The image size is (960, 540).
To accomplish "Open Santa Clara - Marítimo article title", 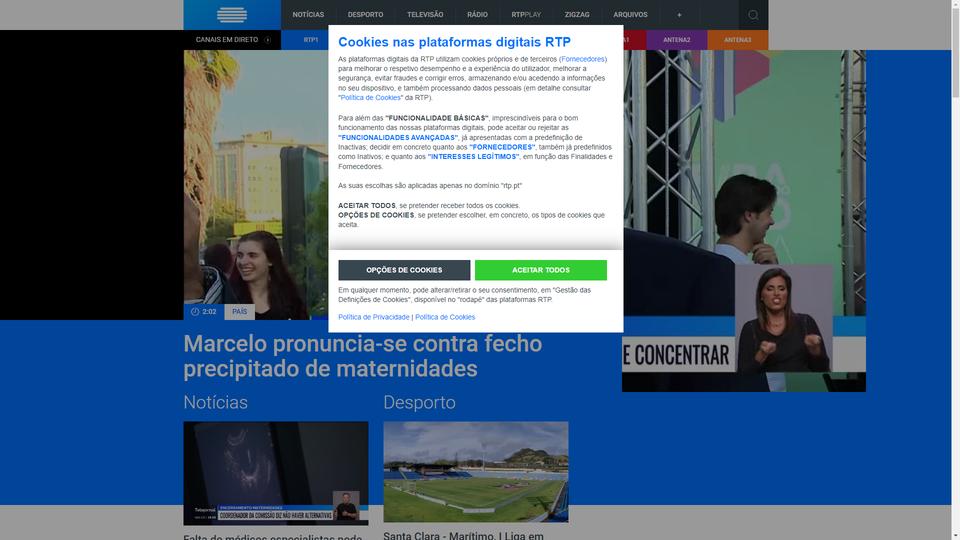I will pos(463,536).
